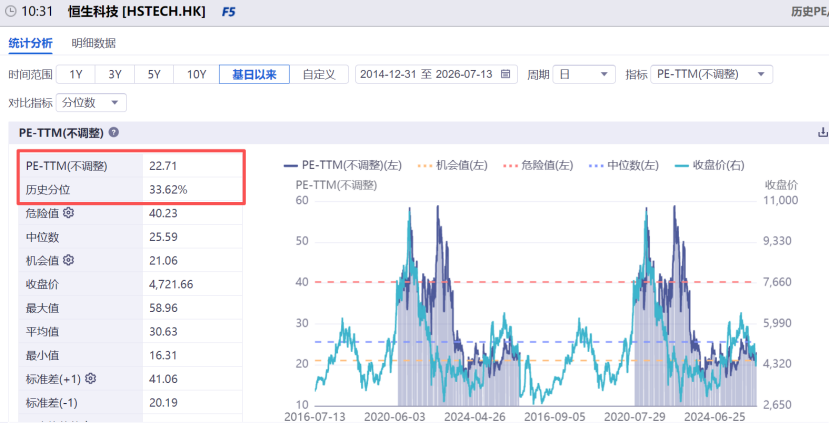
Task: Click the F5 refresh shortcut label
Action: [228, 12]
